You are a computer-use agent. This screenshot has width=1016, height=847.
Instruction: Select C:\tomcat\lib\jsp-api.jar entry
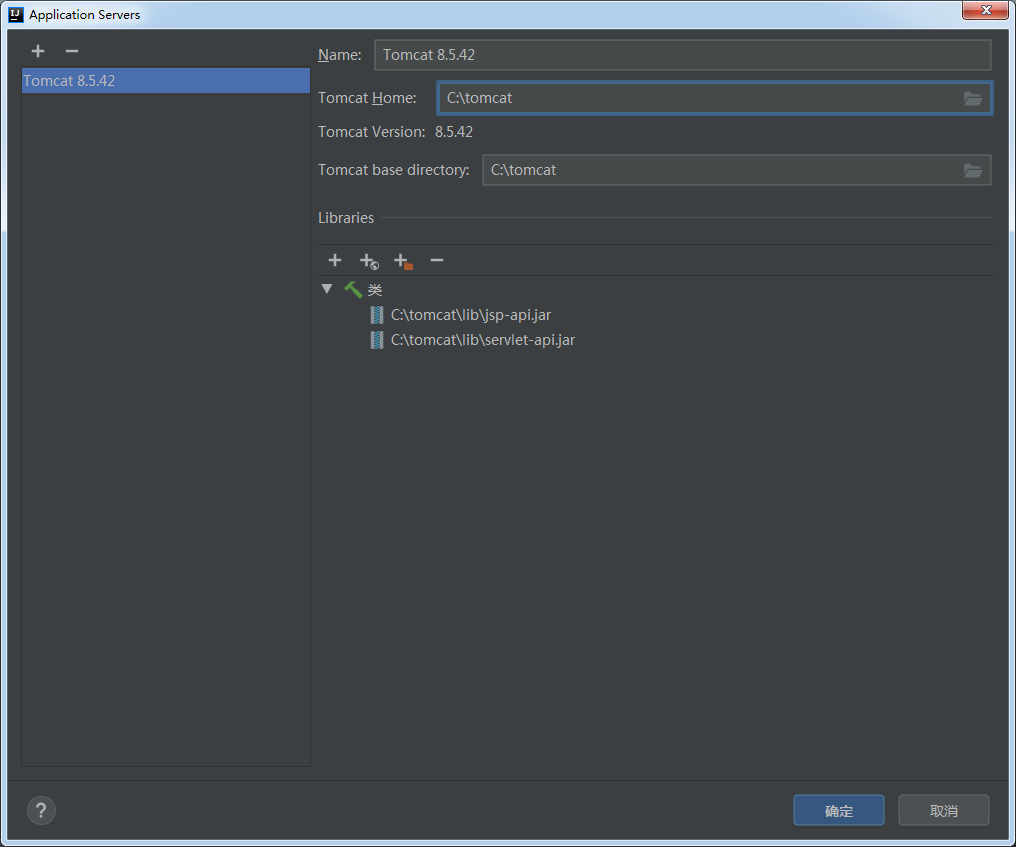[x=470, y=315]
